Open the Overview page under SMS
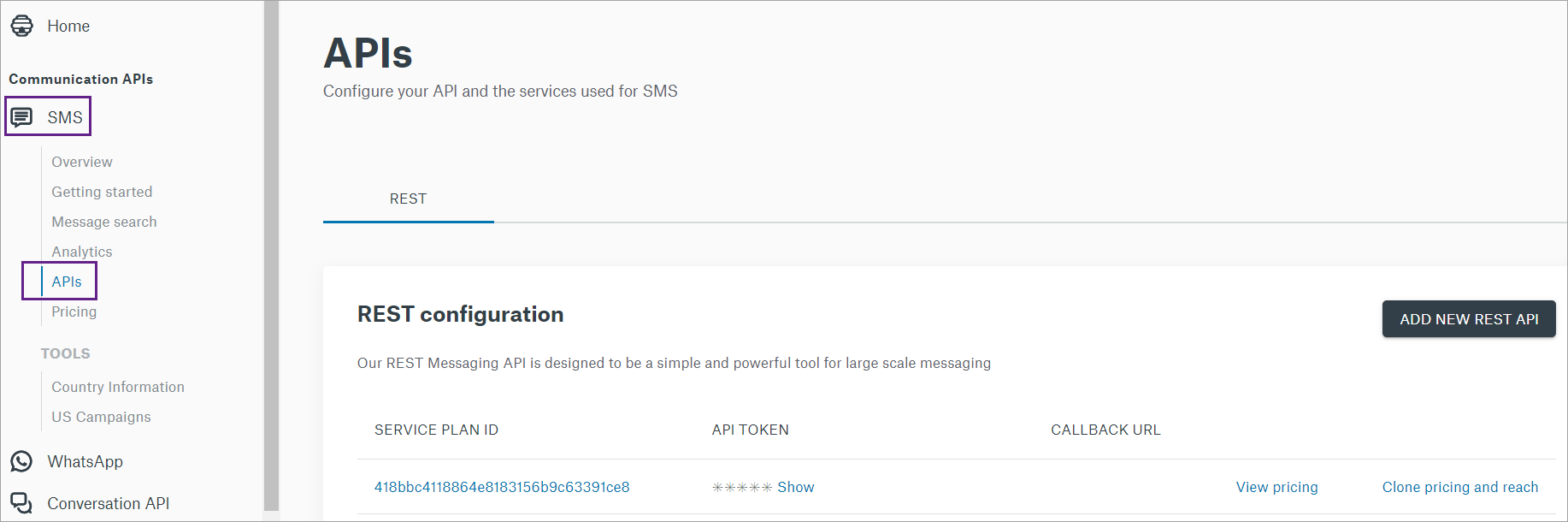This screenshot has height=522, width=1568. [82, 162]
